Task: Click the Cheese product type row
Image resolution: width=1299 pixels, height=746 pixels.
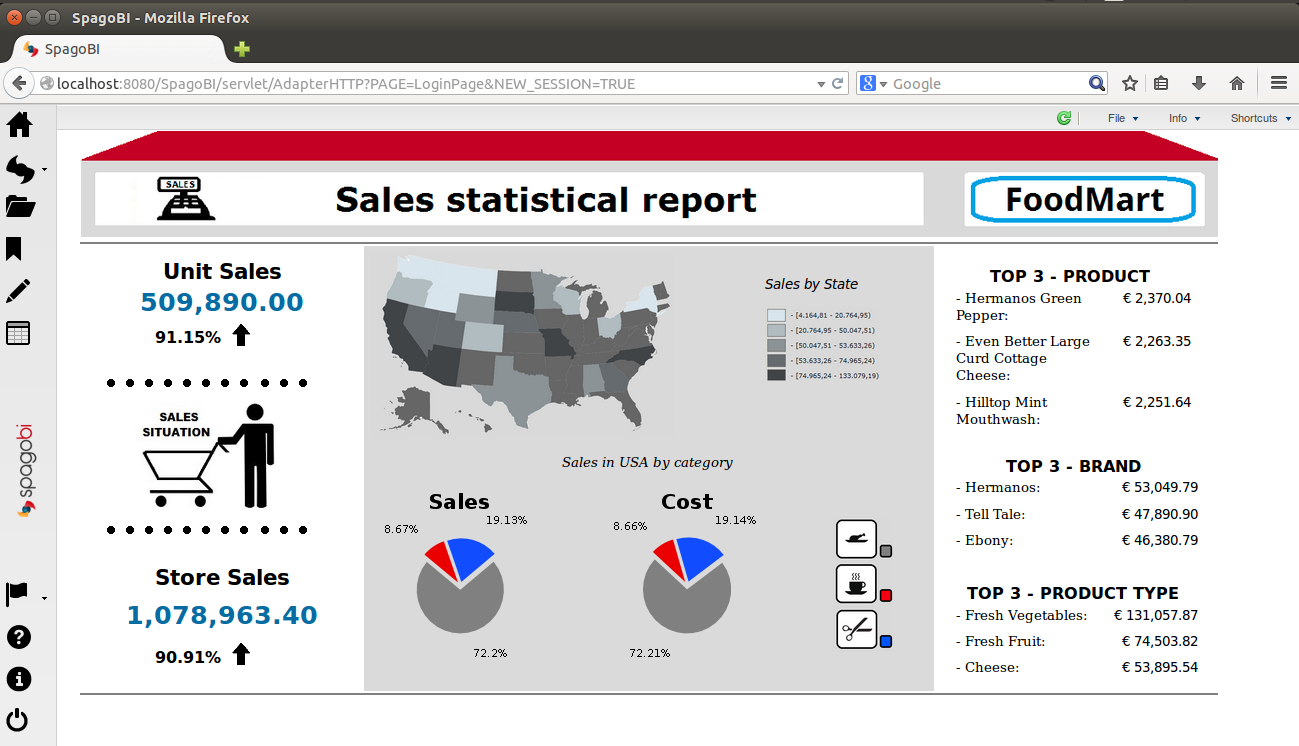Action: pyautogui.click(x=1076, y=667)
